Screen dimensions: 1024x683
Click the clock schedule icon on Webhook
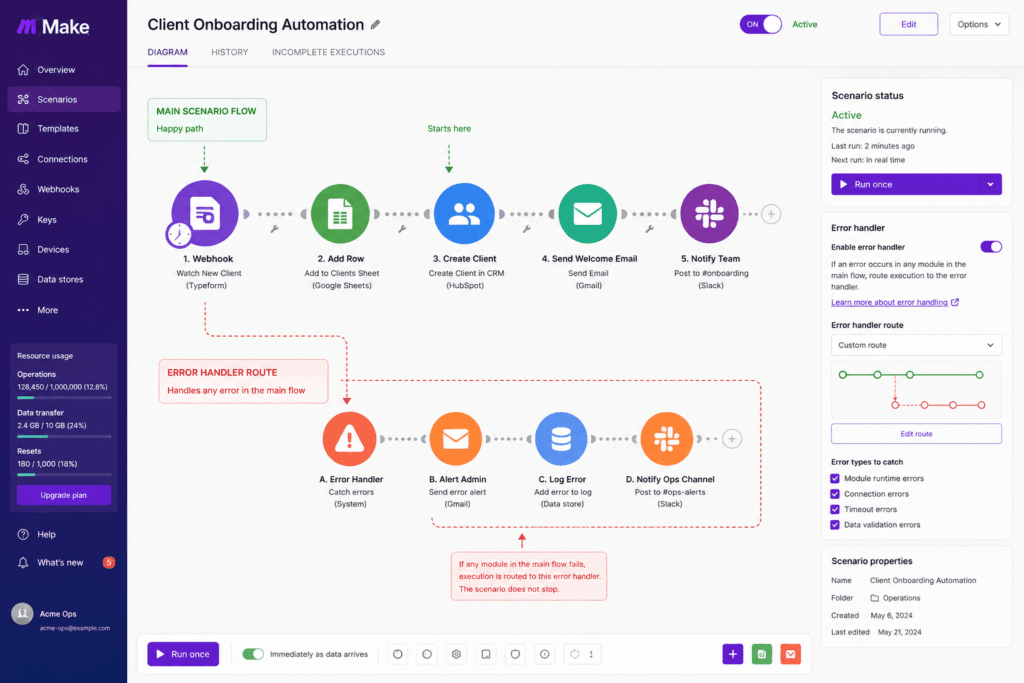[x=178, y=234]
